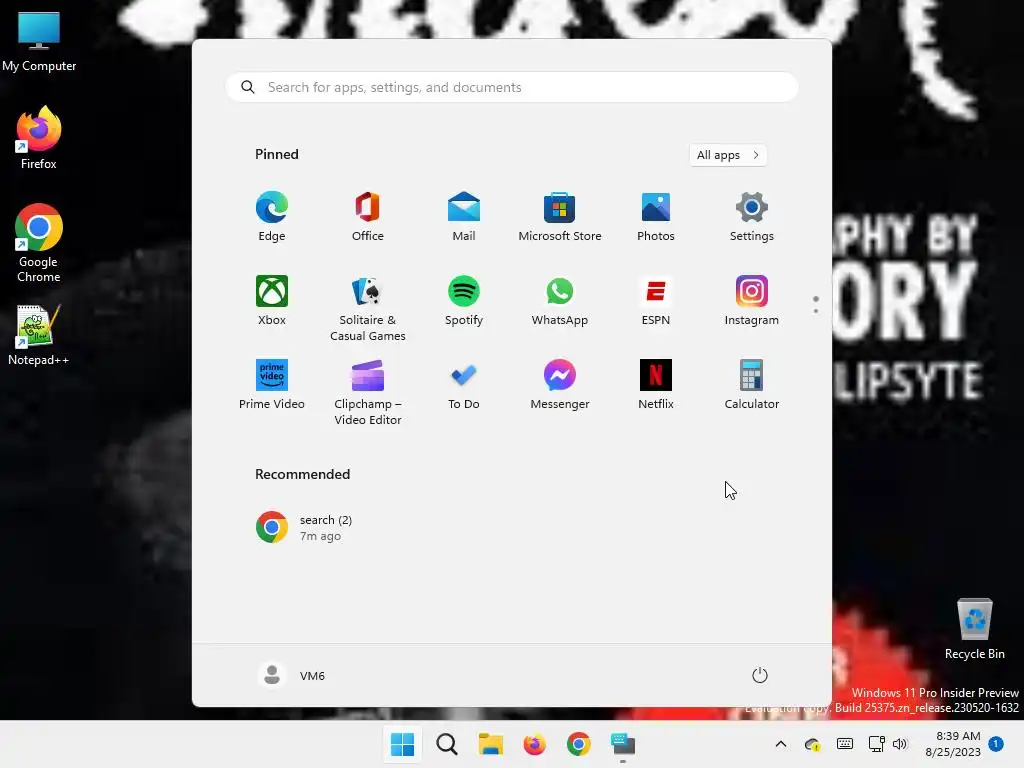Image resolution: width=1024 pixels, height=768 pixels.
Task: Launch Spotify from pinned apps
Action: (x=464, y=300)
